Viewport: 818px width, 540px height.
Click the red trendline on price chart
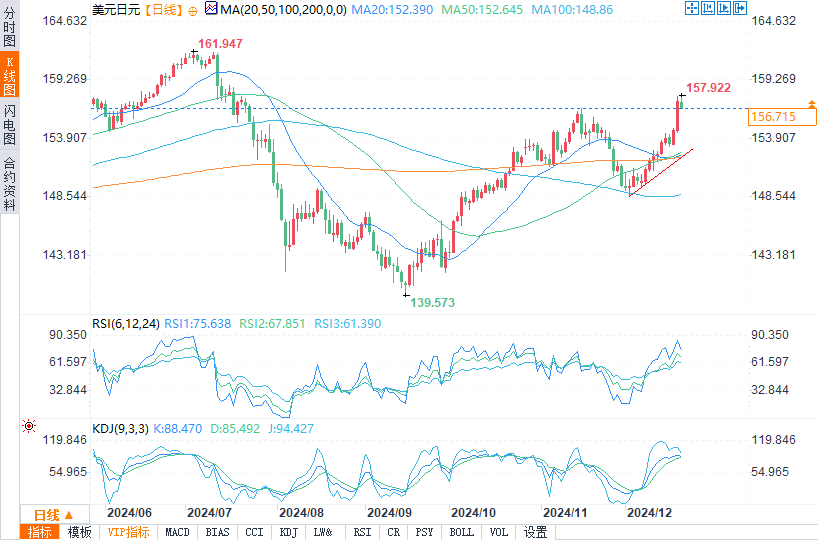[661, 173]
